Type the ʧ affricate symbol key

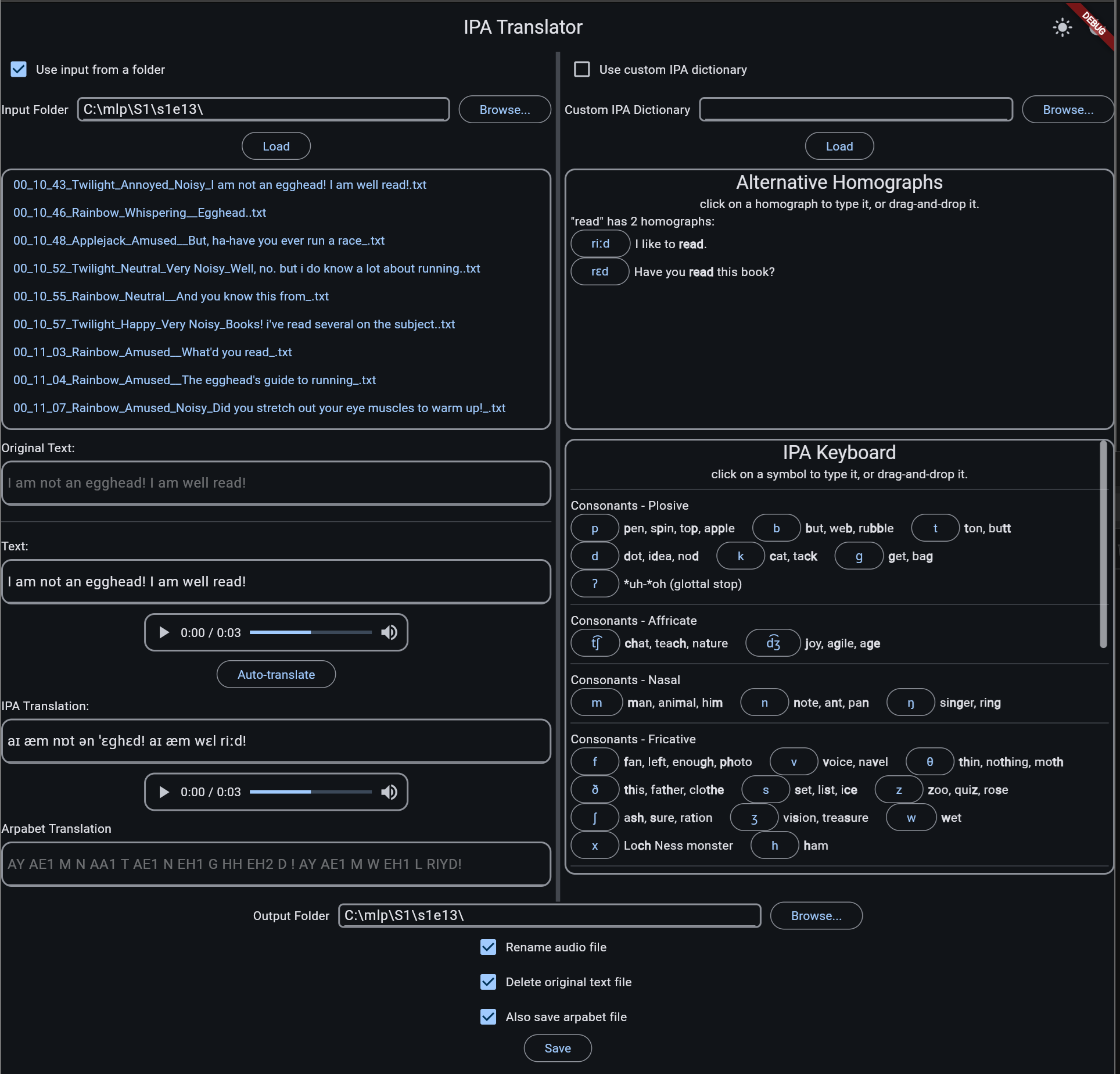pyautogui.click(x=595, y=643)
